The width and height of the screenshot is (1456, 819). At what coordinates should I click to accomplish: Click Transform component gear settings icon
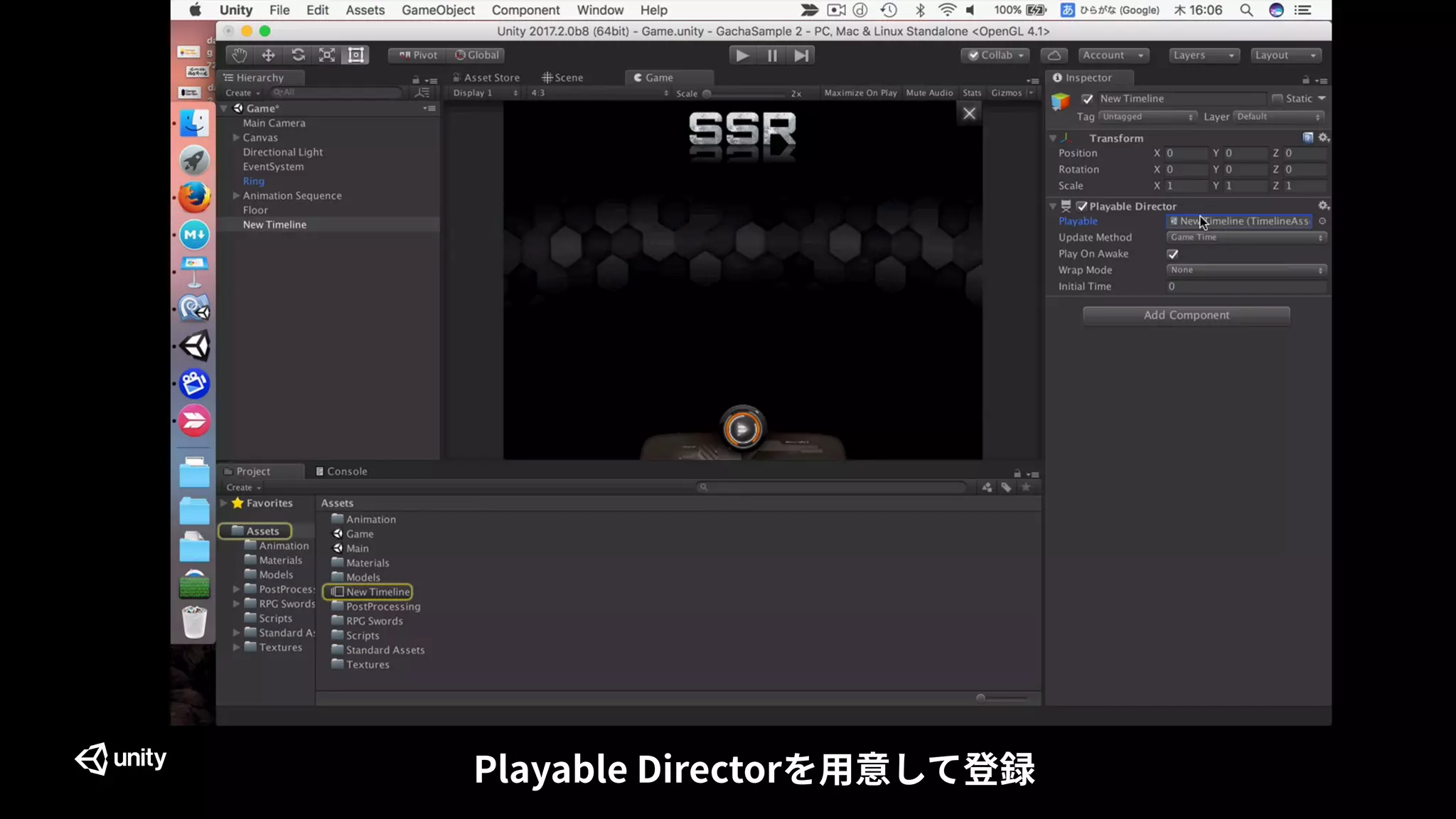tap(1323, 137)
